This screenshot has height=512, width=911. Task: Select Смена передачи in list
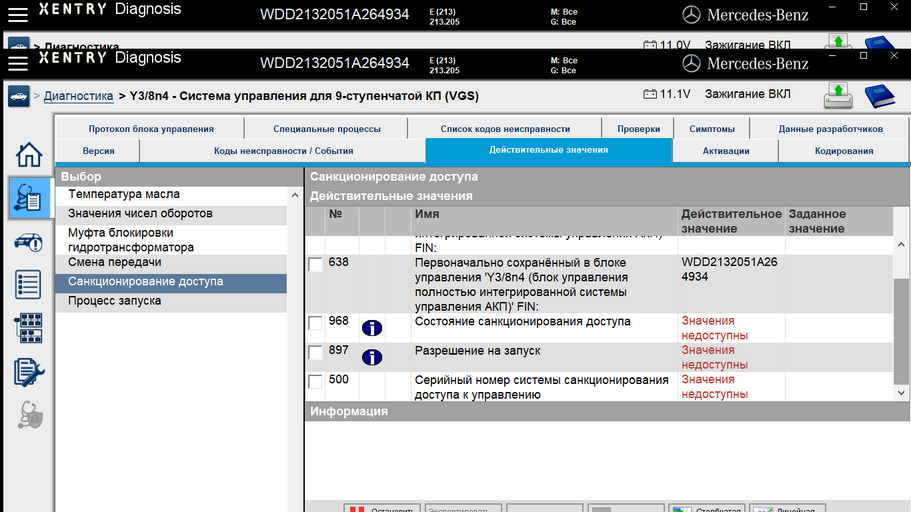coord(171,263)
